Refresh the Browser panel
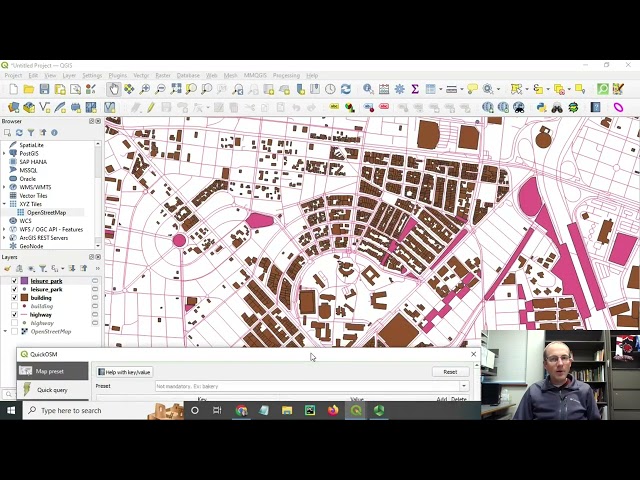The height and width of the screenshot is (480, 640). [x=19, y=133]
